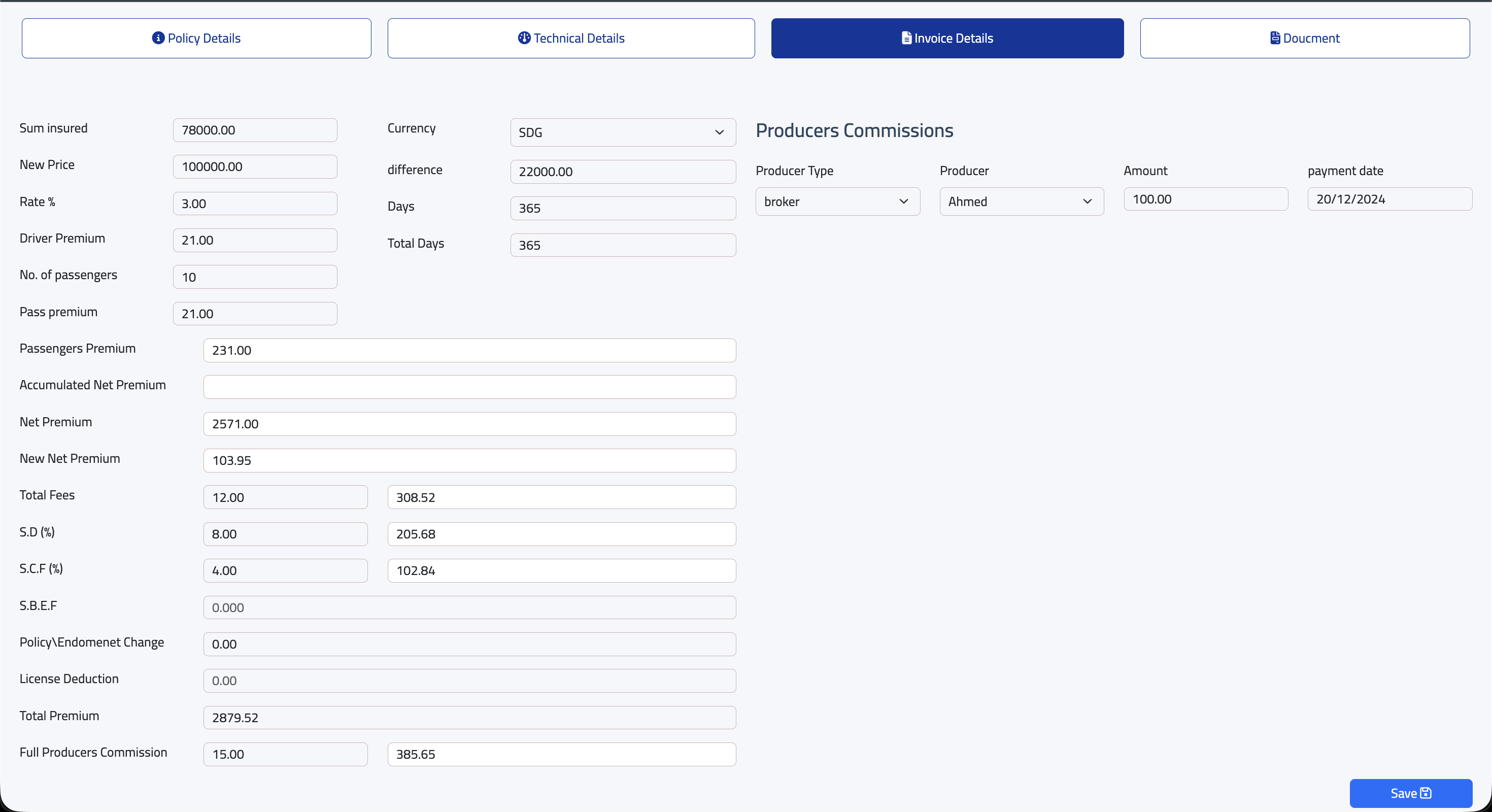The height and width of the screenshot is (812, 1492).
Task: Click the empty Accumulated Net Premium field
Action: click(x=469, y=387)
